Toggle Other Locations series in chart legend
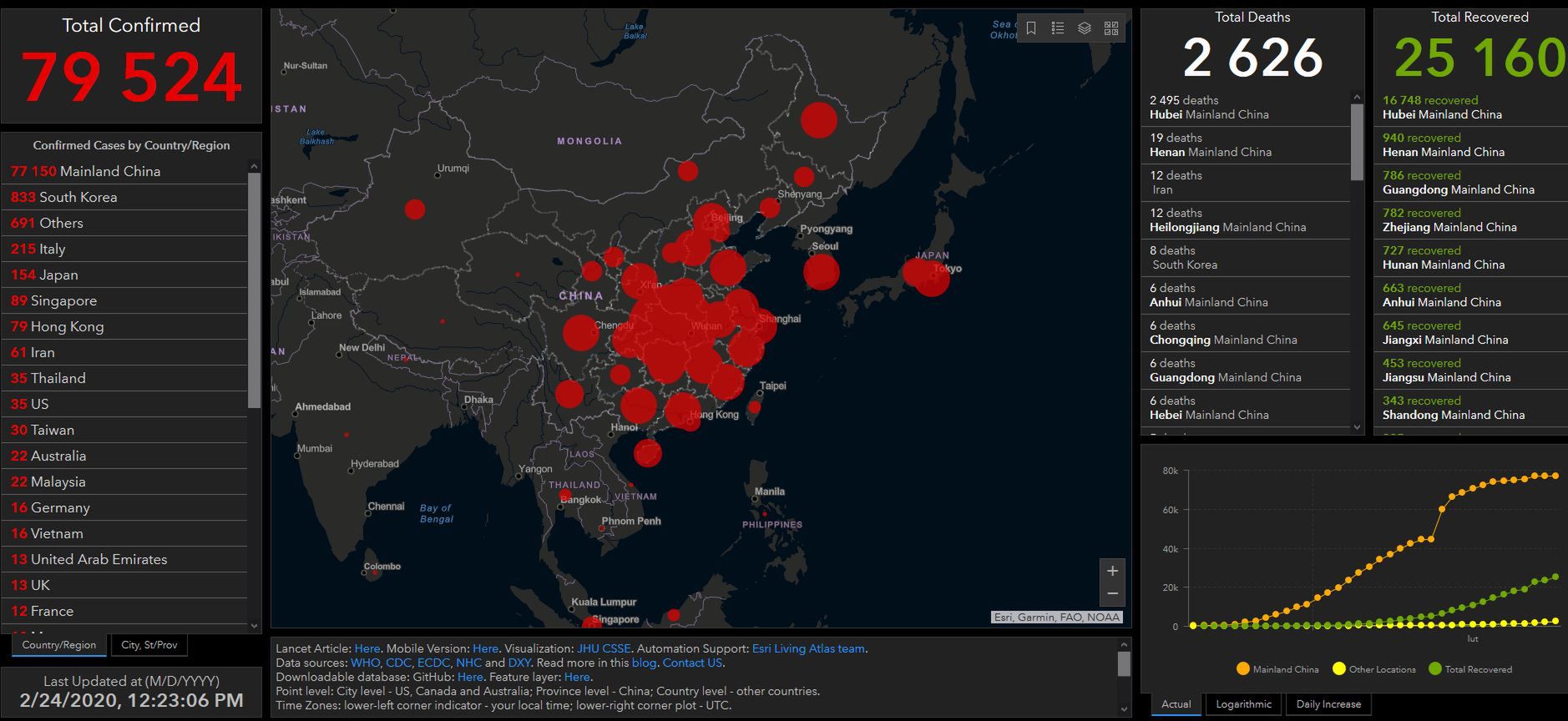 point(1374,669)
